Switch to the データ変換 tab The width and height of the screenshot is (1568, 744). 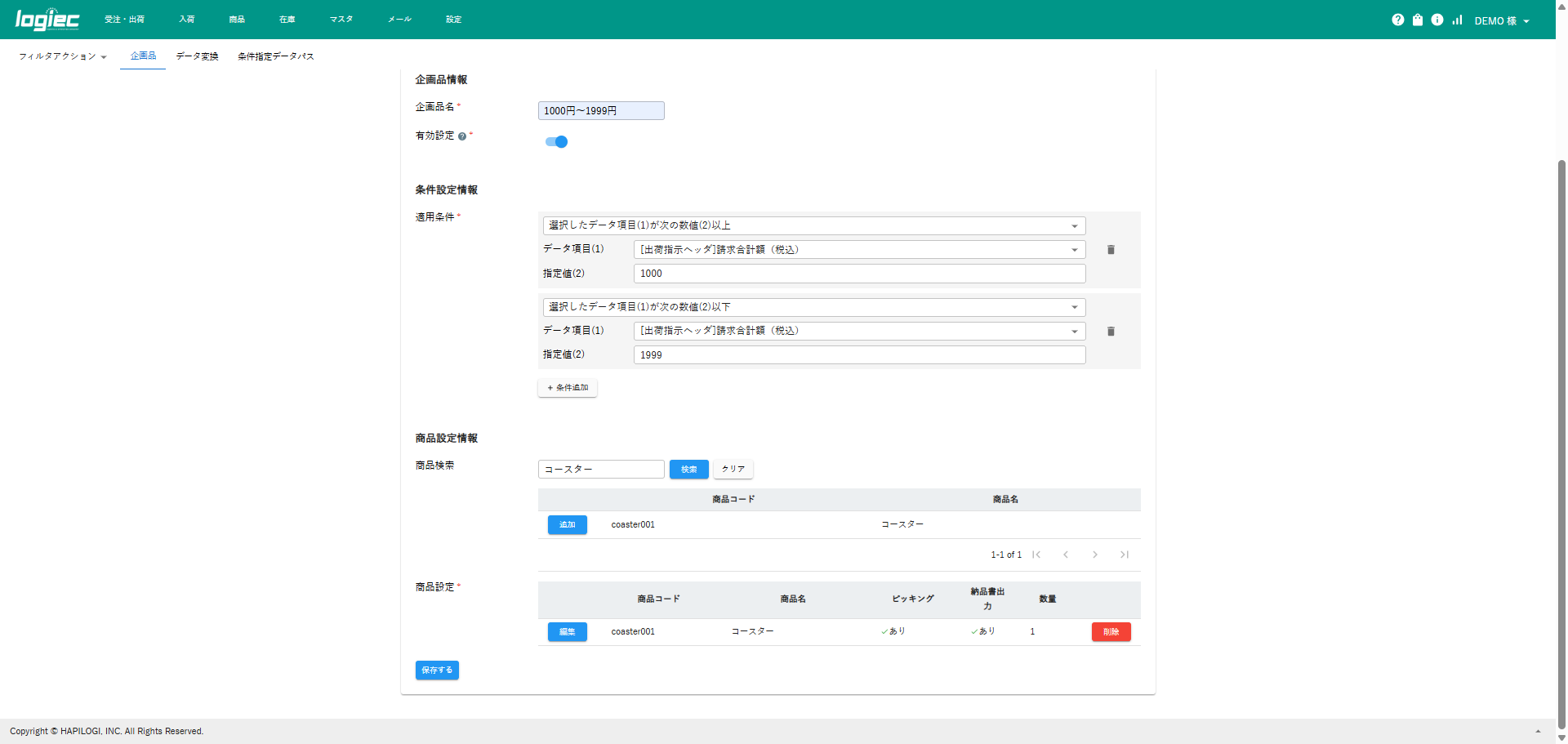point(197,56)
